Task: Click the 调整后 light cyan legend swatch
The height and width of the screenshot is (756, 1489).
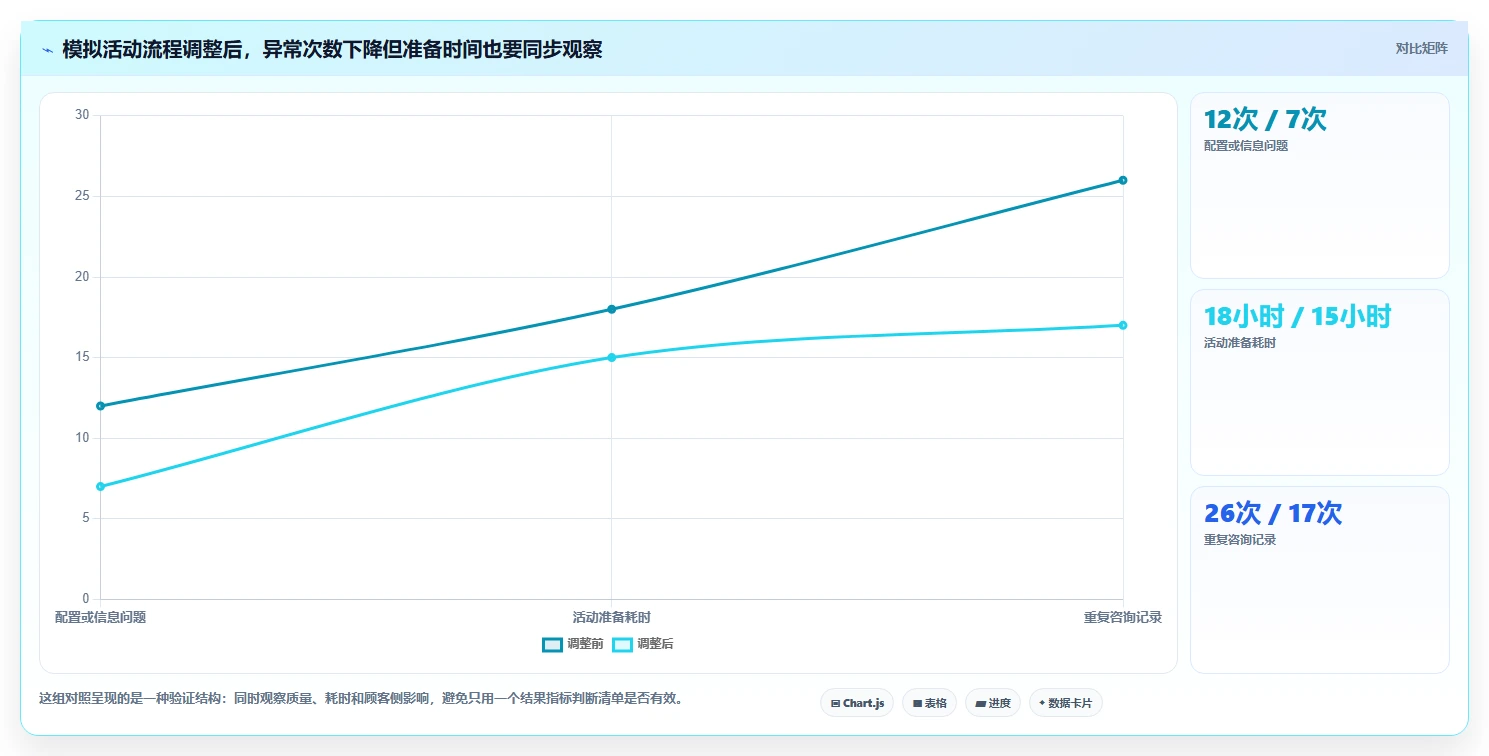Action: pyautogui.click(x=623, y=644)
